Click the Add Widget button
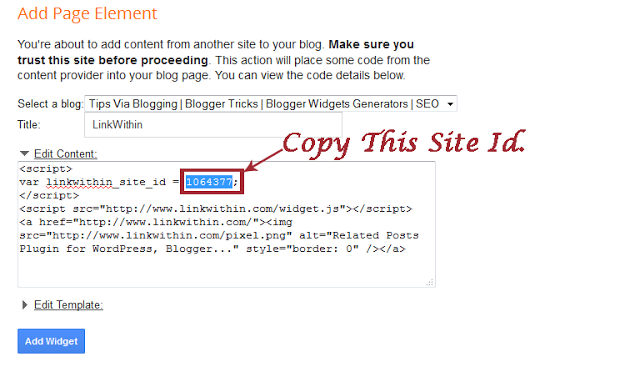The width and height of the screenshot is (640, 372). [x=51, y=341]
